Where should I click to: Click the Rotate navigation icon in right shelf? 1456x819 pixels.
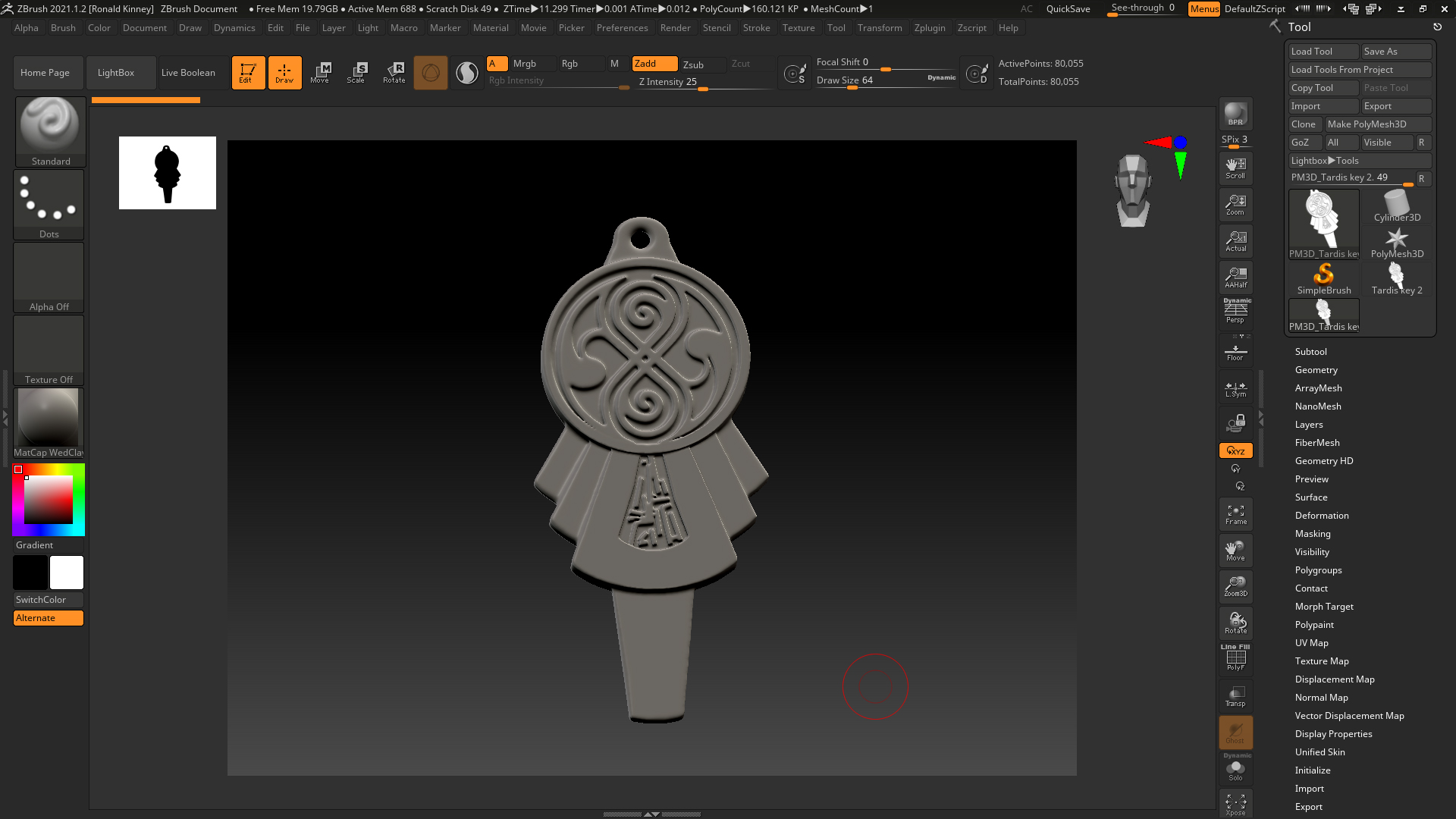[1235, 623]
